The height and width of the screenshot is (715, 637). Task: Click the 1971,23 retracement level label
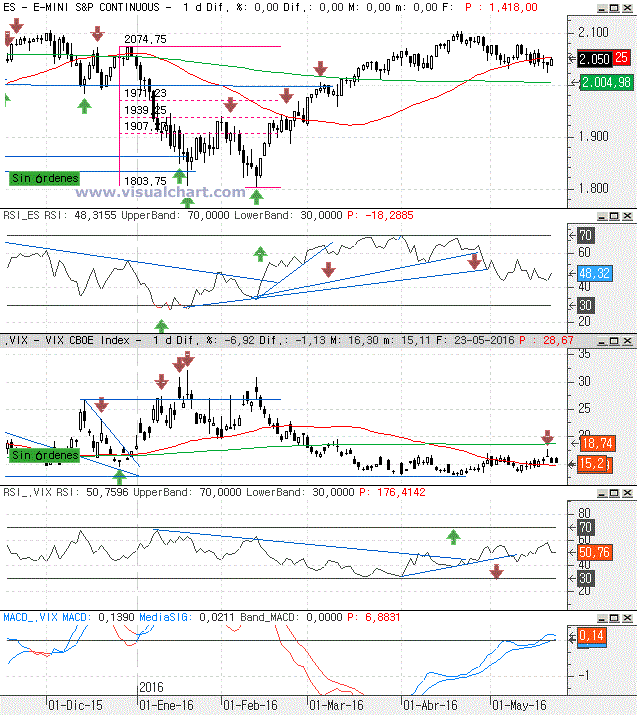145,93
